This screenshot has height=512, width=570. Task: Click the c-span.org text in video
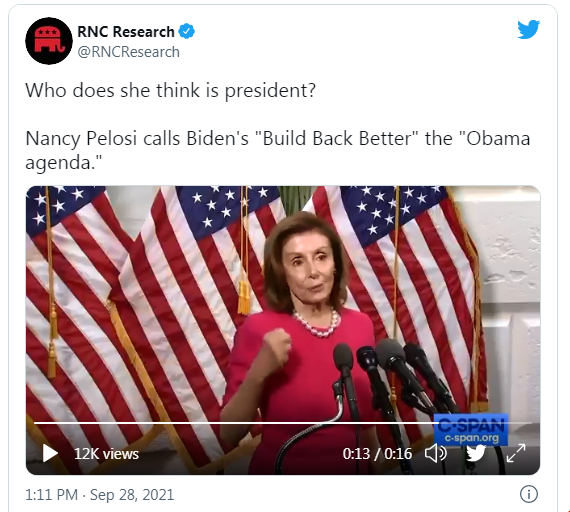coord(471,438)
